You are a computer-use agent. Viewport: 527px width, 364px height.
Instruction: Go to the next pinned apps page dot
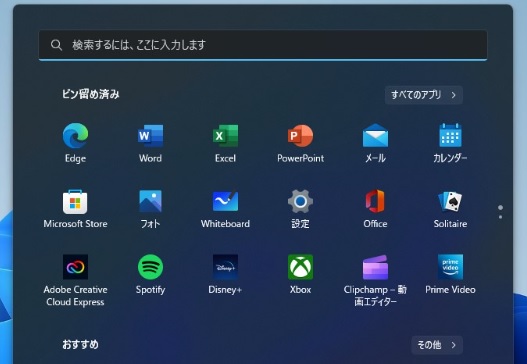coord(500,217)
